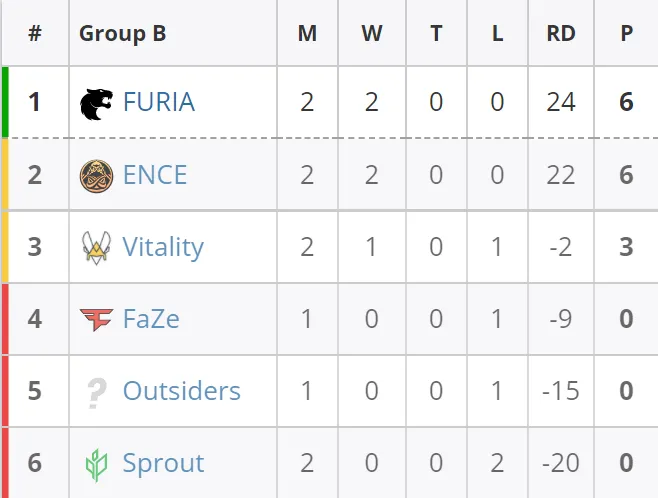
Task: Click the W wins column header
Action: click(372, 33)
